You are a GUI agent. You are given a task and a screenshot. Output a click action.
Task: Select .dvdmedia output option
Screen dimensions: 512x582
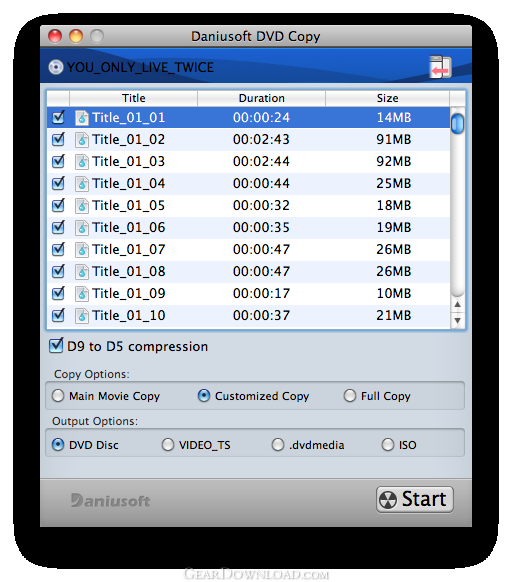point(278,444)
